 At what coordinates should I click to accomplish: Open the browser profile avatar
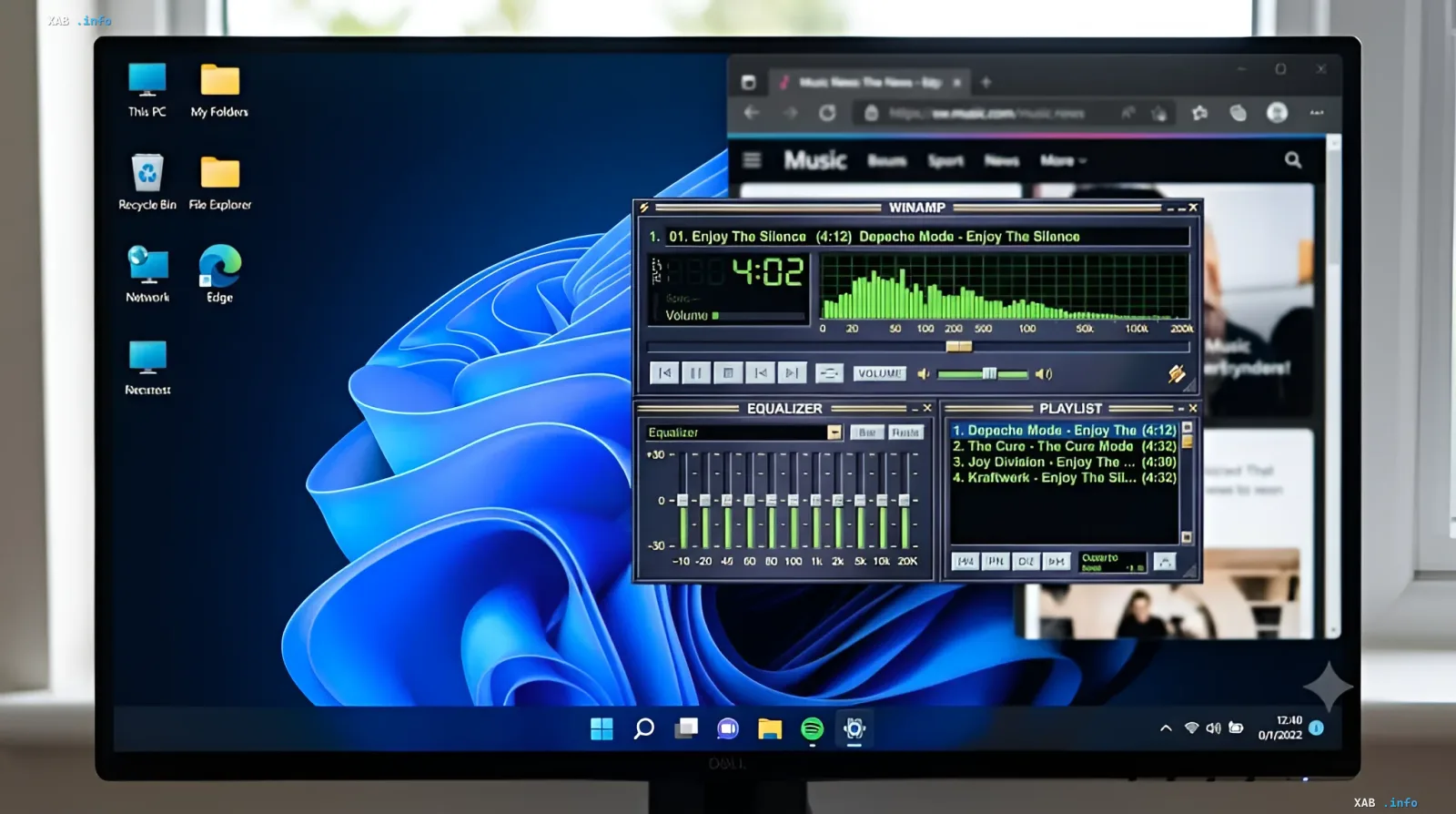tap(1278, 113)
